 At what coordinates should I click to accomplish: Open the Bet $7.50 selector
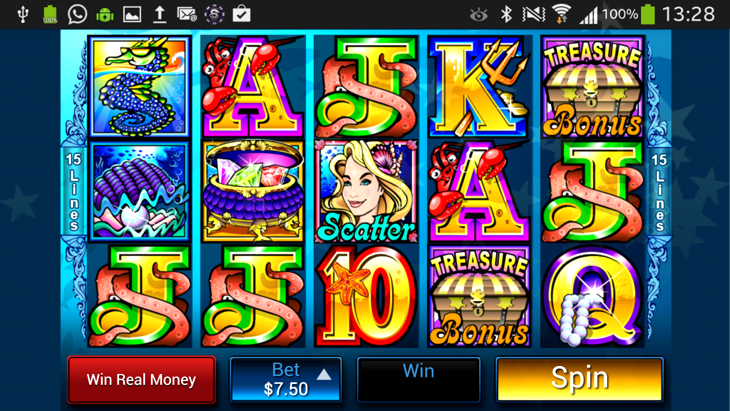tap(286, 380)
